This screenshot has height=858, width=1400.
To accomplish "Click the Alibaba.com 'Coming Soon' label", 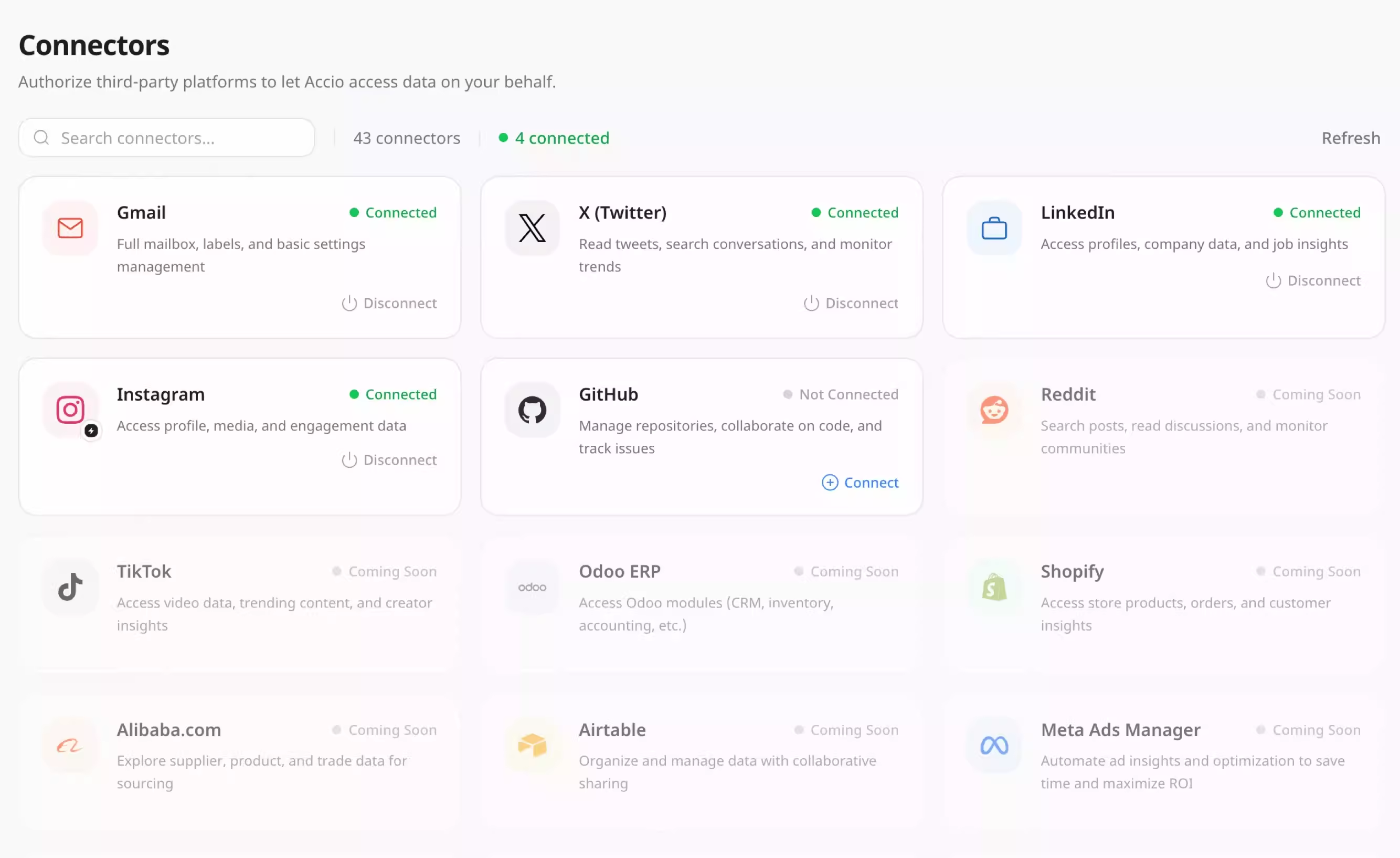I will tap(385, 730).
